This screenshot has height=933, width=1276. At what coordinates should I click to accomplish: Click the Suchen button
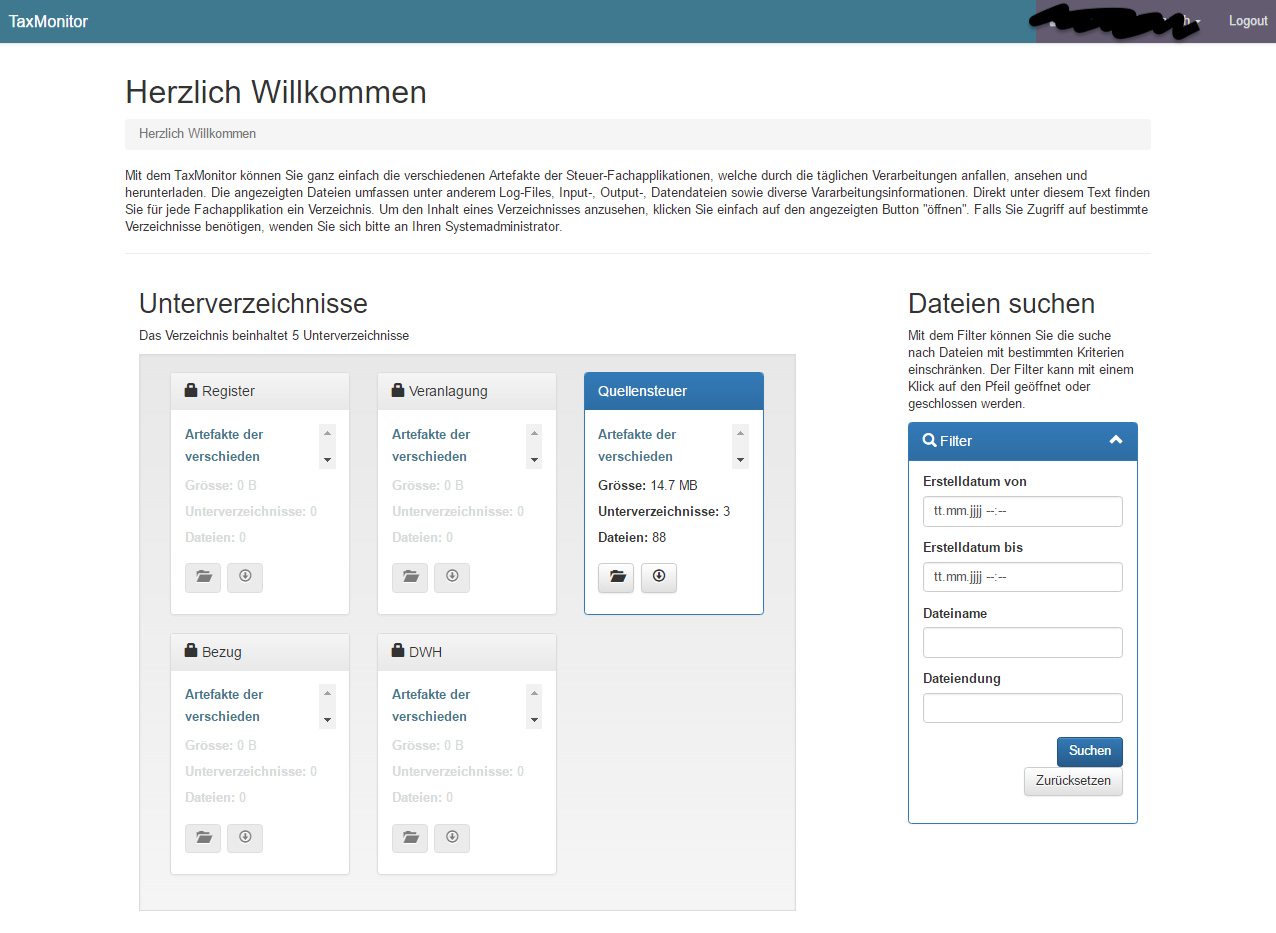pyautogui.click(x=1090, y=751)
